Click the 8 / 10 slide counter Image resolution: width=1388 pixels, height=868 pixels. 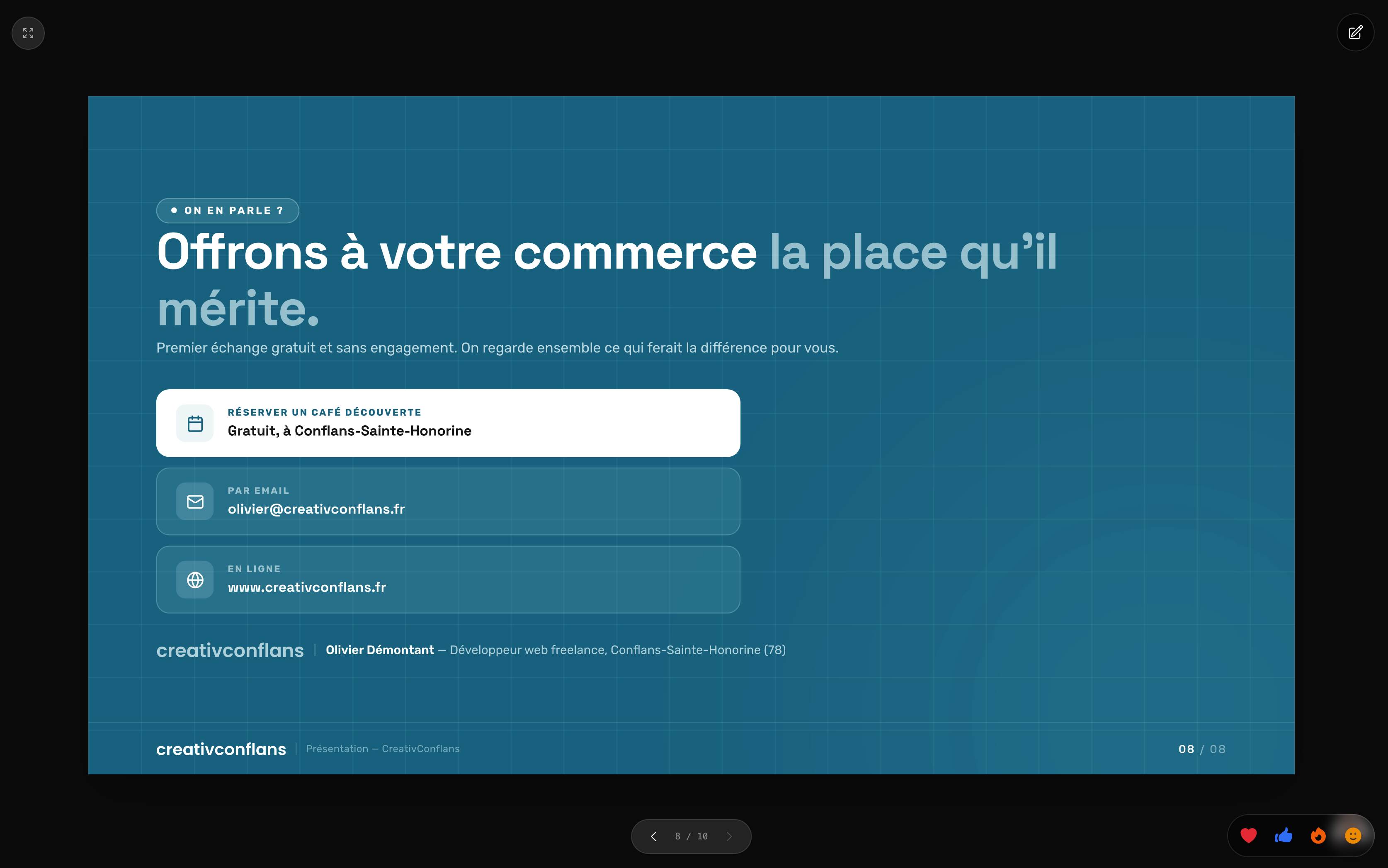[x=691, y=836]
